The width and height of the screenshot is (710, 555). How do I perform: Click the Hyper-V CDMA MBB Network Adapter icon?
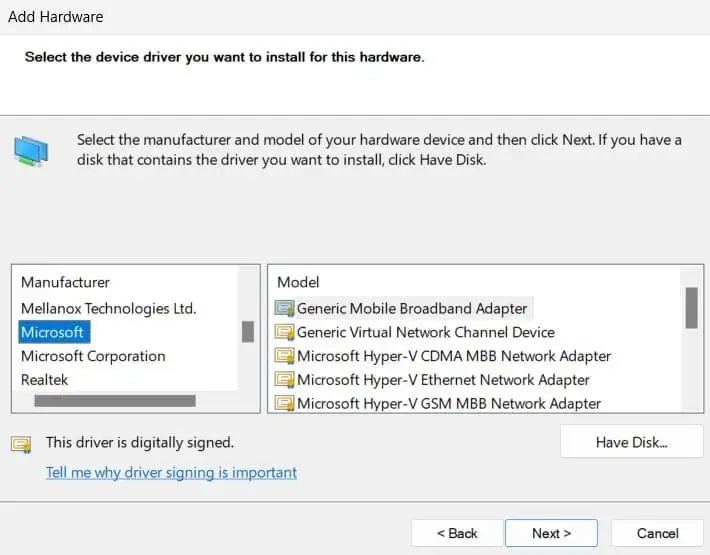[284, 356]
